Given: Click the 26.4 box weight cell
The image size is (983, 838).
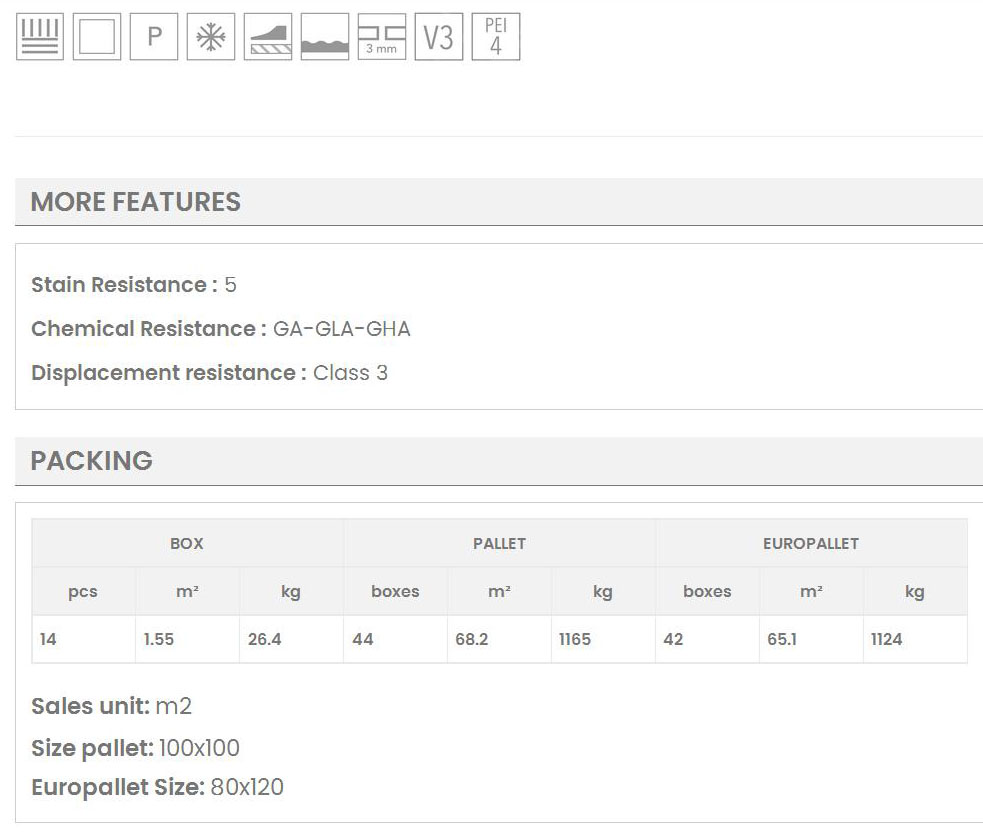Looking at the screenshot, I should pos(265,639).
